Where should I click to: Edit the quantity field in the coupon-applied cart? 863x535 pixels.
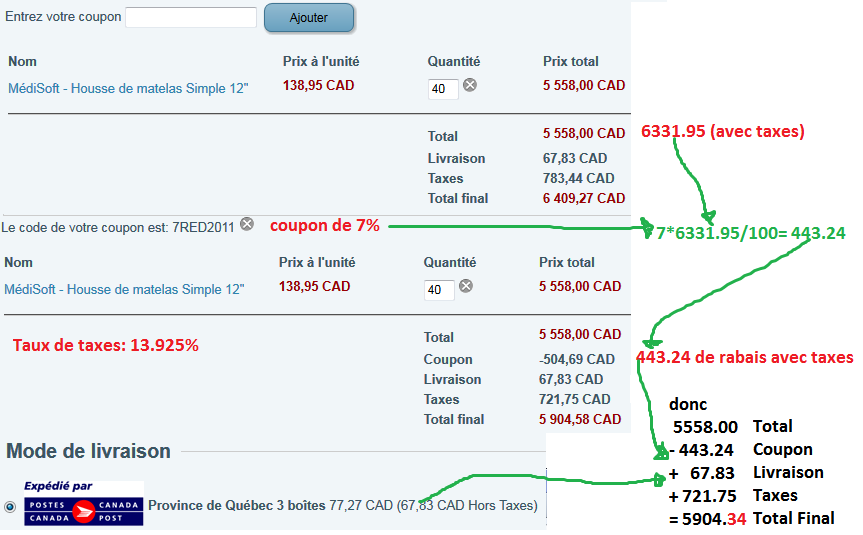tap(438, 290)
